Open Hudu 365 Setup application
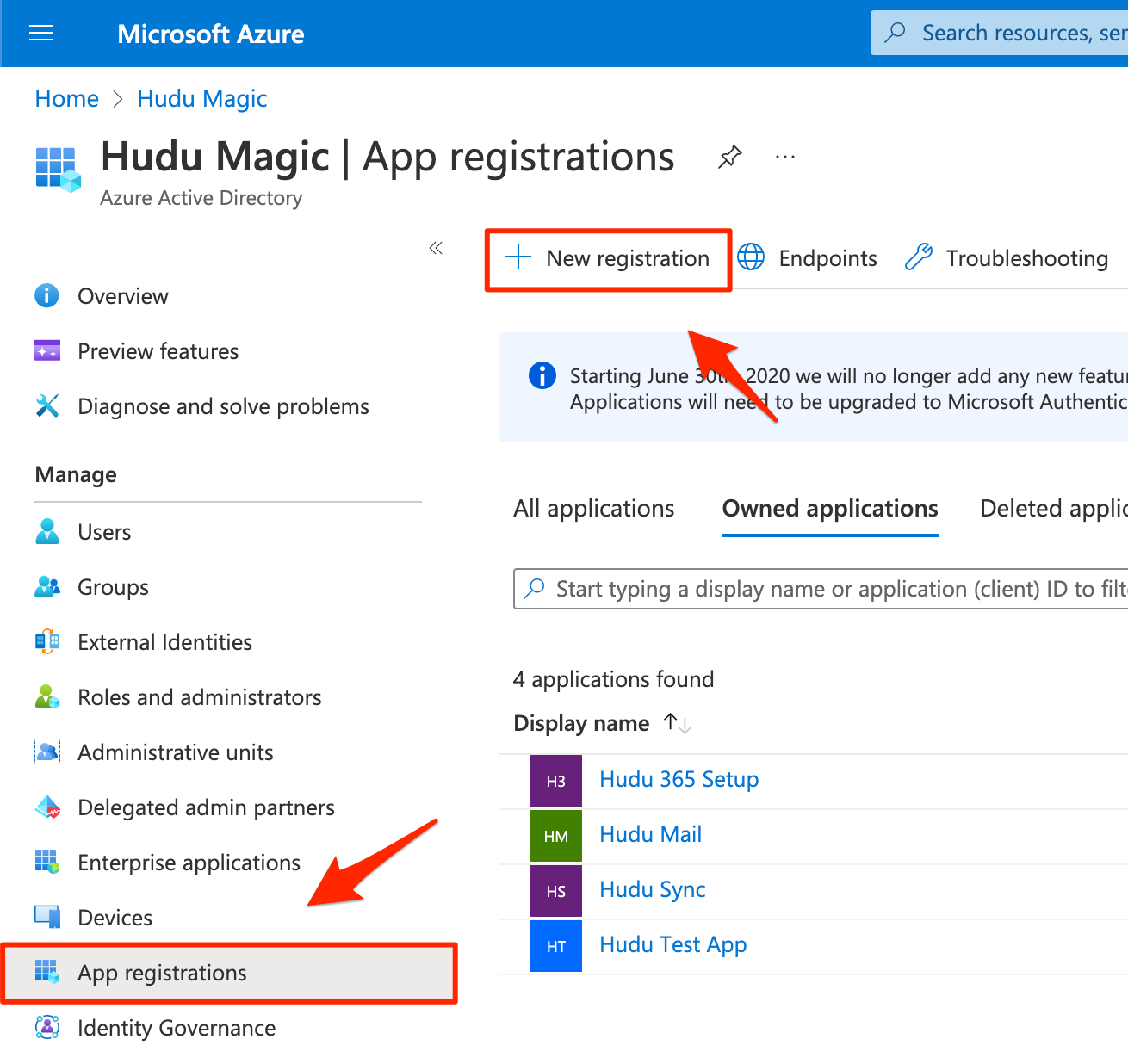This screenshot has height=1064, width=1128. tap(679, 780)
